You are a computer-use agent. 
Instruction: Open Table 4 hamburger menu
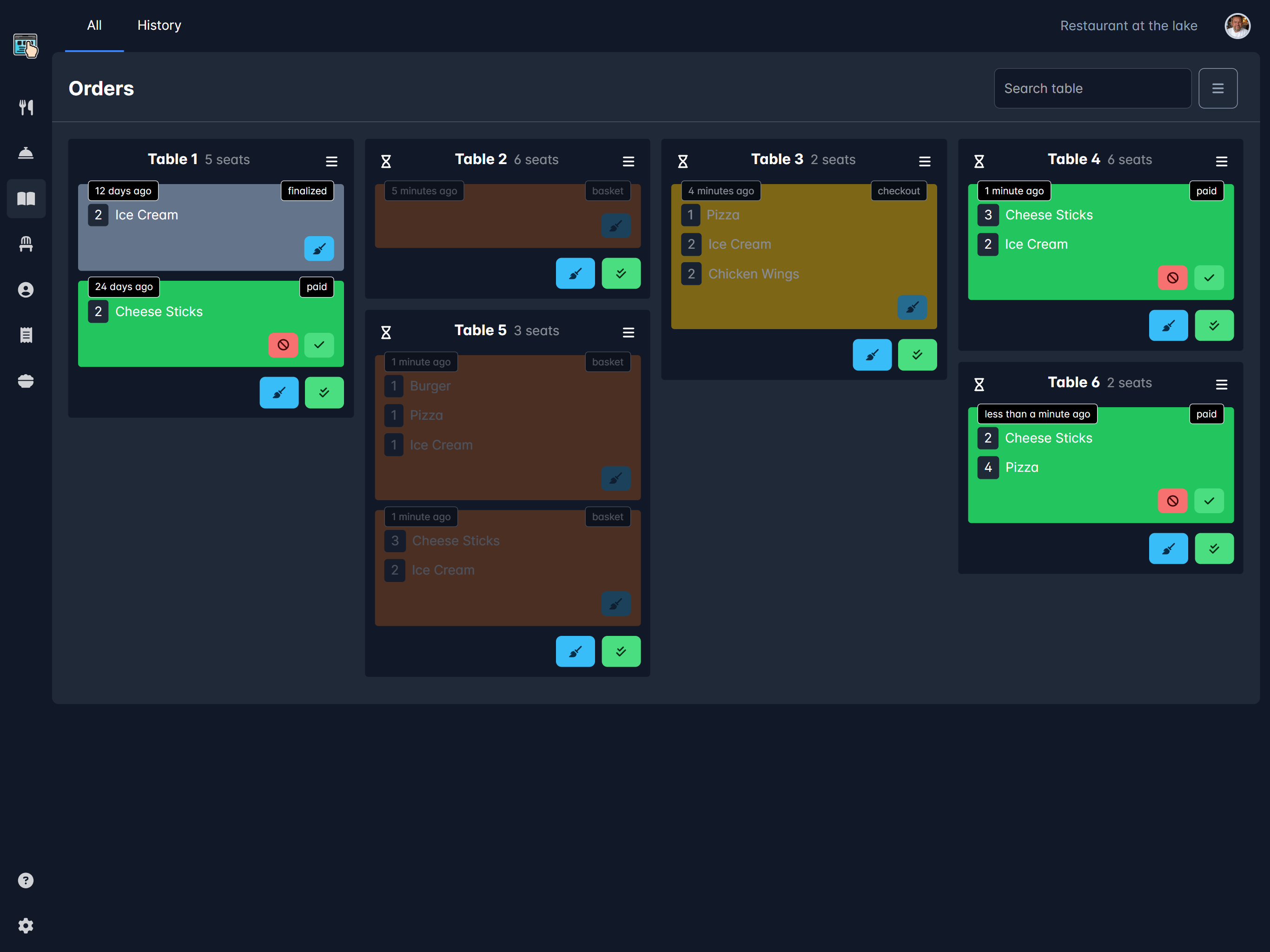coord(1221,161)
